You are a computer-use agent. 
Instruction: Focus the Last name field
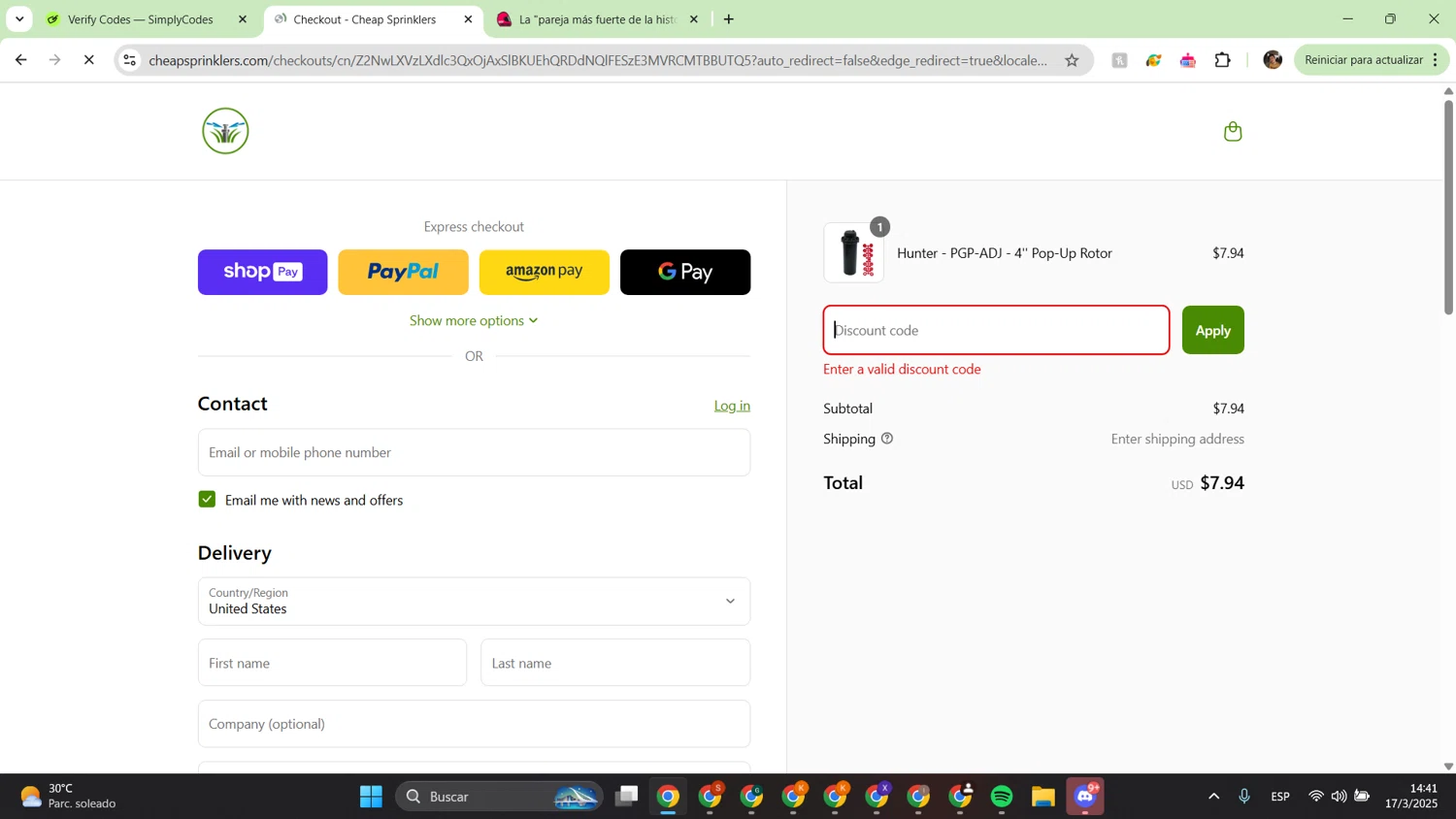coord(615,663)
